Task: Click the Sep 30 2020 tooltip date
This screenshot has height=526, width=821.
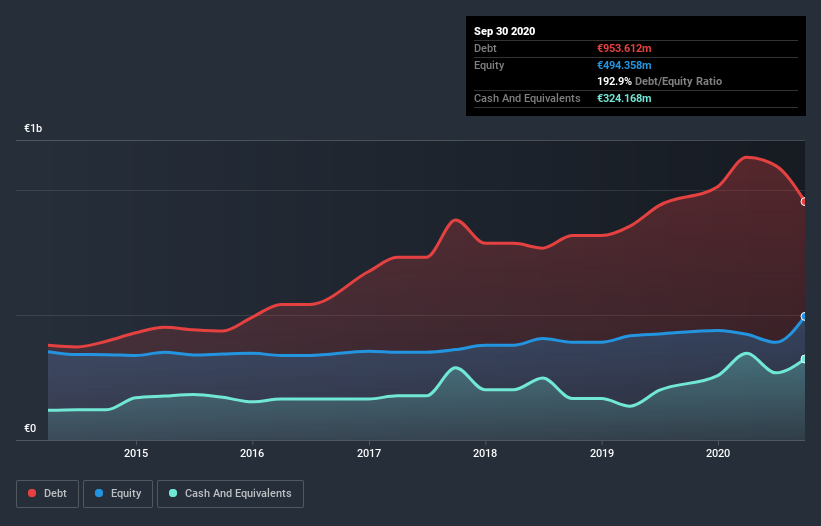Action: pos(504,31)
